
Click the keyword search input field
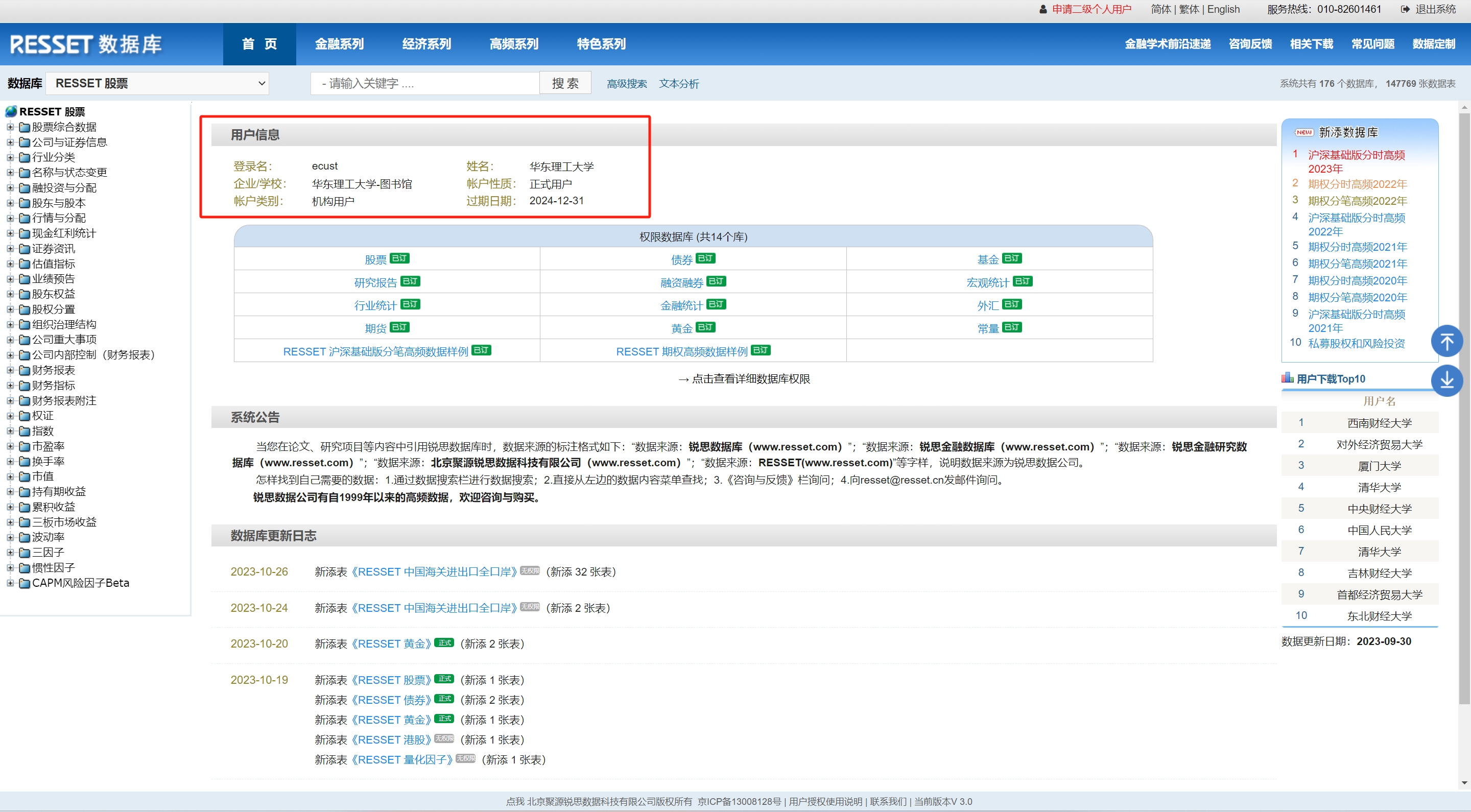click(x=425, y=83)
